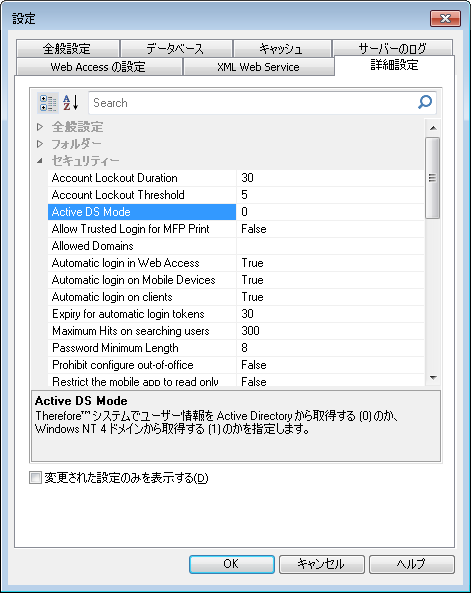Expand the 全般設定 category
The image size is (471, 593).
40,127
